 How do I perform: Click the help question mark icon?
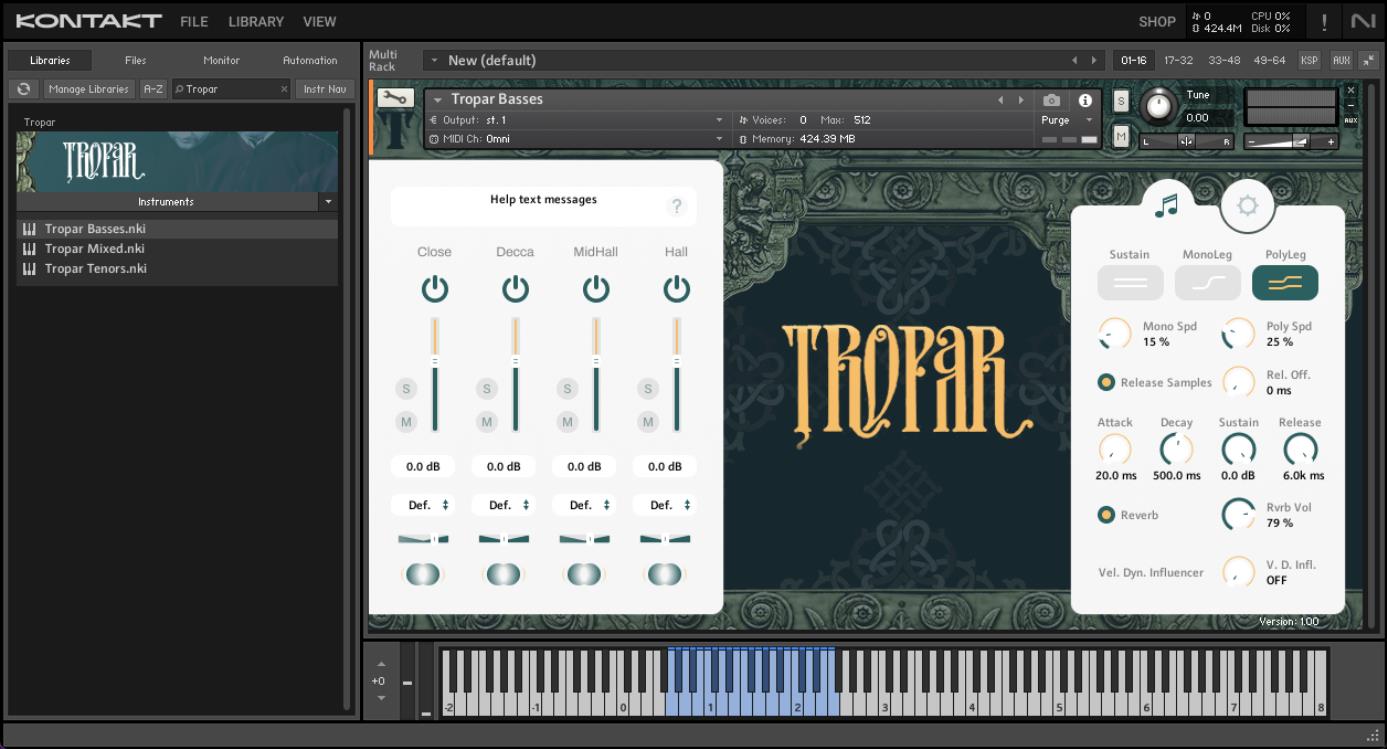[x=677, y=206]
